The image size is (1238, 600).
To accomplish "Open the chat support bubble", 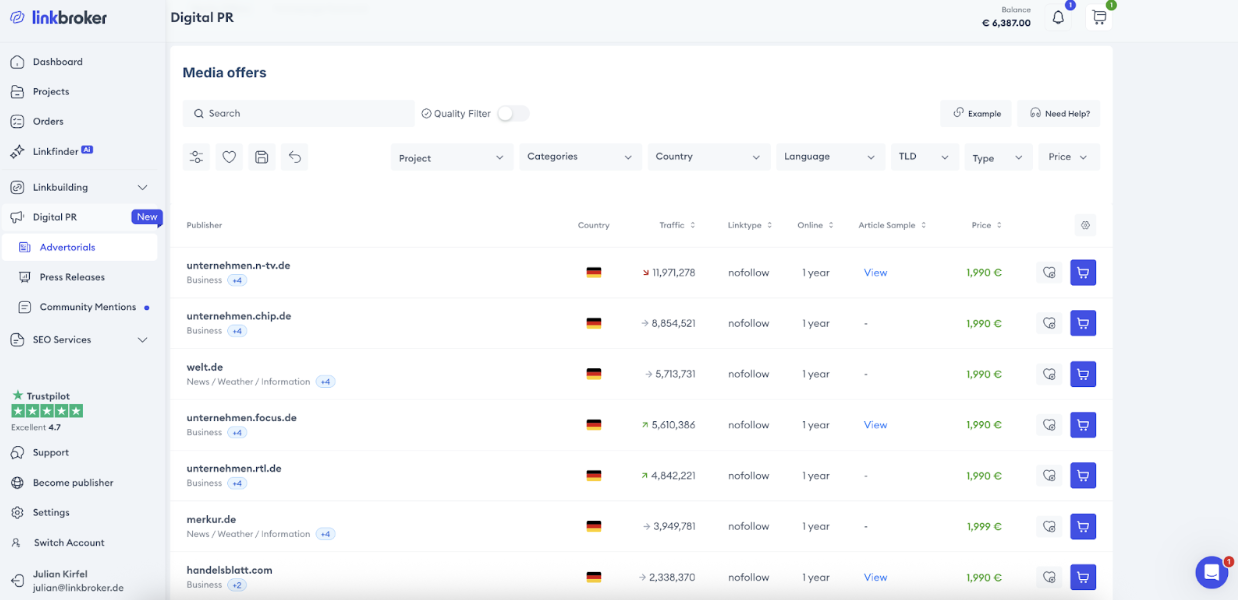I will (1211, 572).
